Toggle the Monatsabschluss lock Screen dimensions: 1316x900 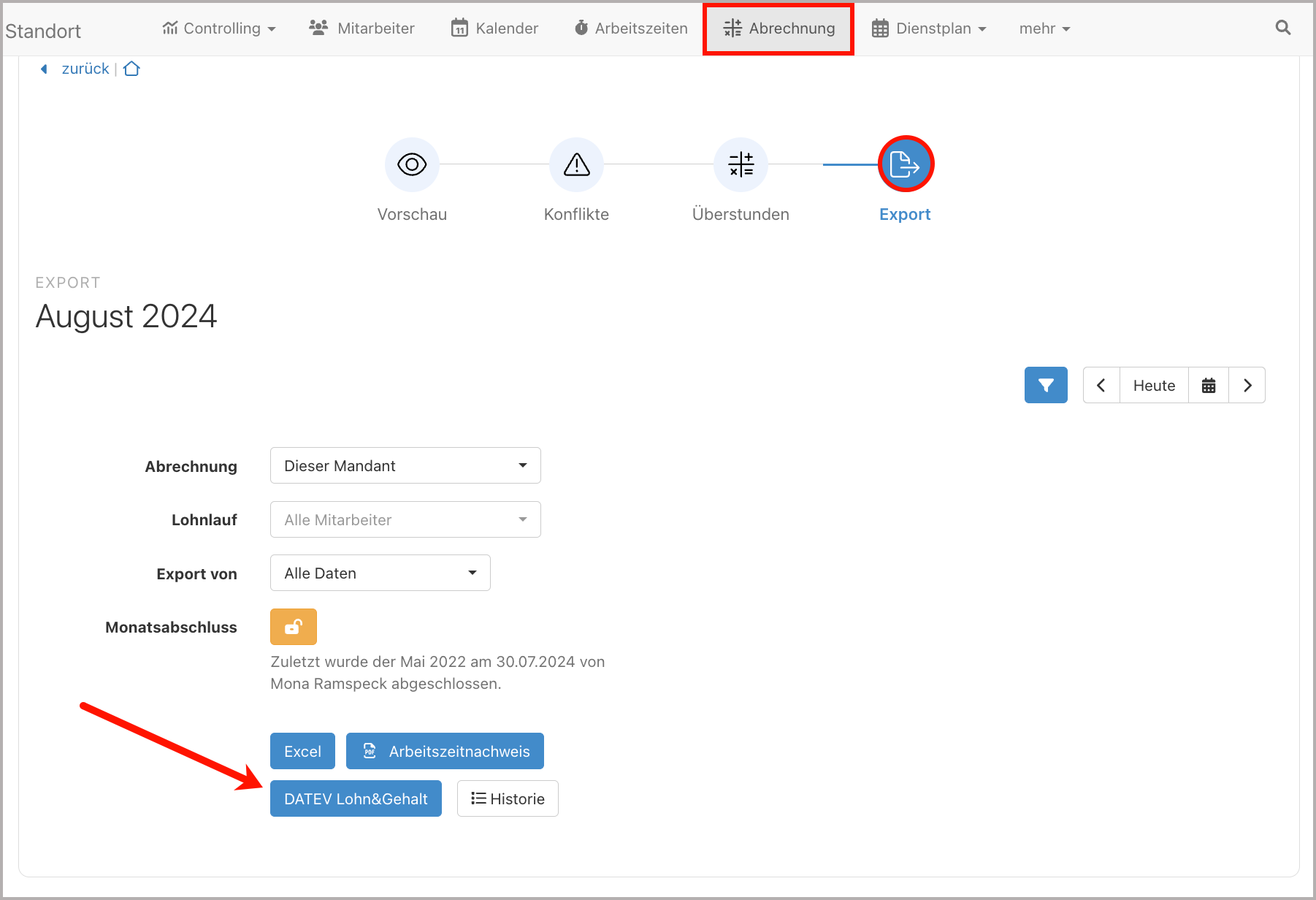pyautogui.click(x=293, y=626)
